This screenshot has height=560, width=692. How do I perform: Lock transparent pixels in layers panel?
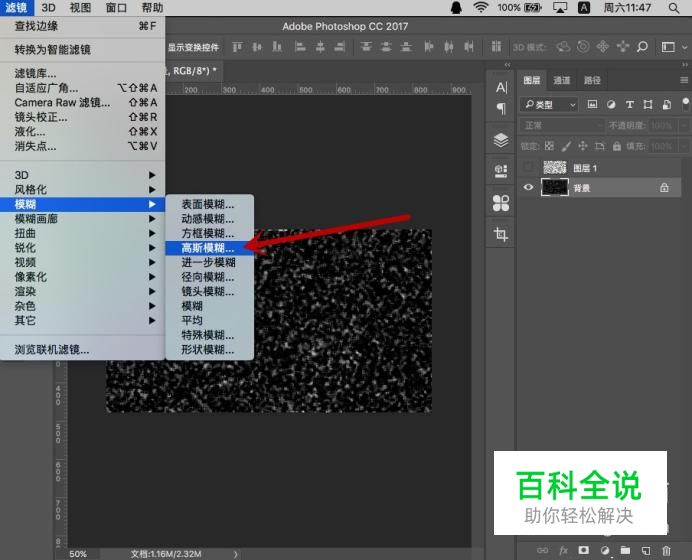(x=549, y=146)
